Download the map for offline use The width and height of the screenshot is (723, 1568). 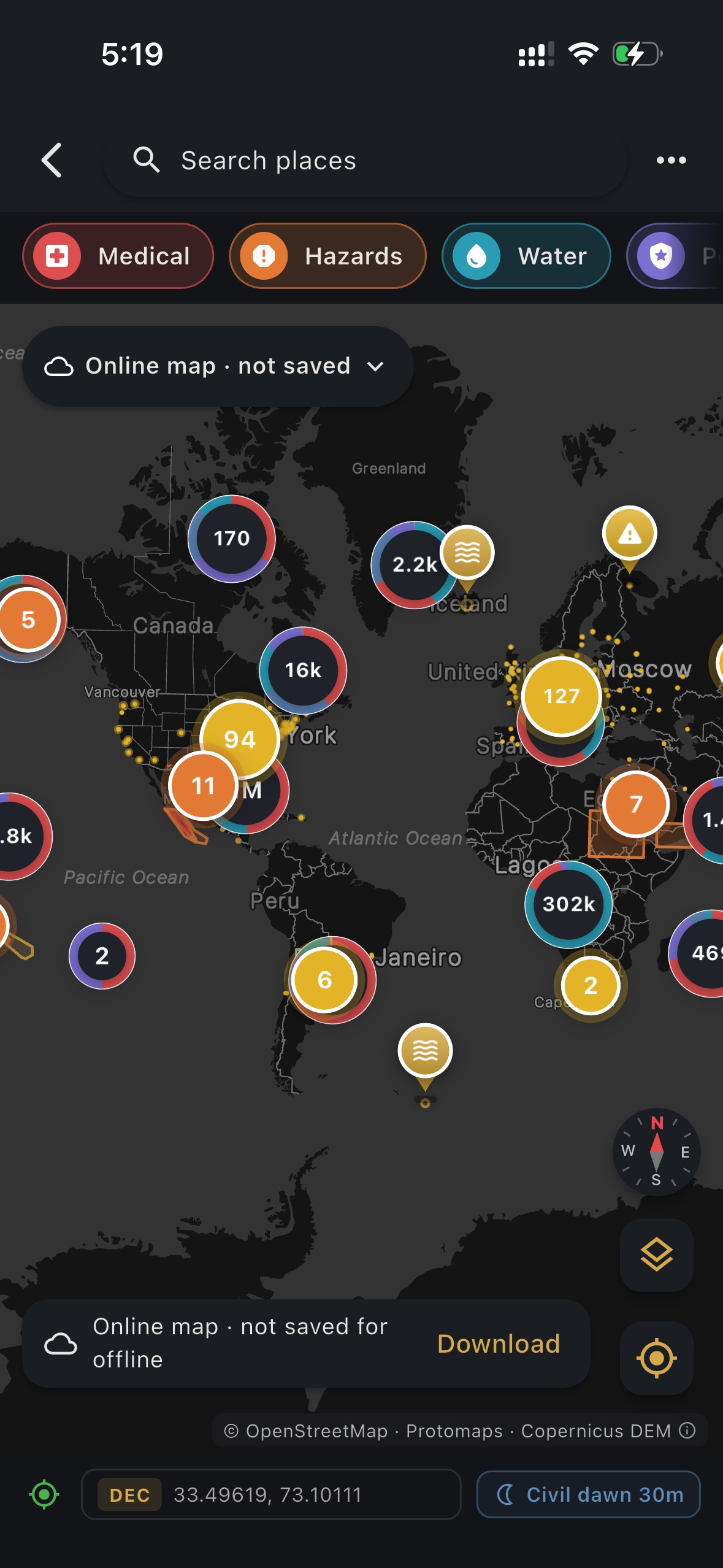(x=499, y=1343)
